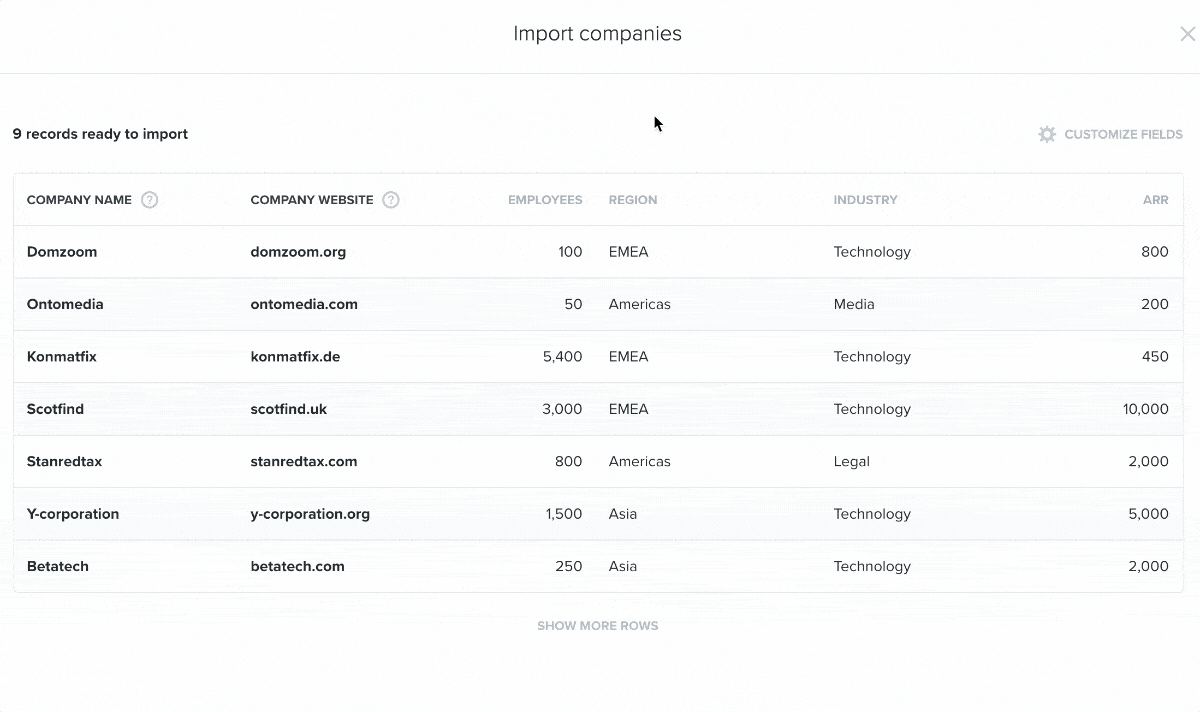This screenshot has height=712, width=1200.
Task: Click the Customize Fields text button
Action: click(1123, 134)
